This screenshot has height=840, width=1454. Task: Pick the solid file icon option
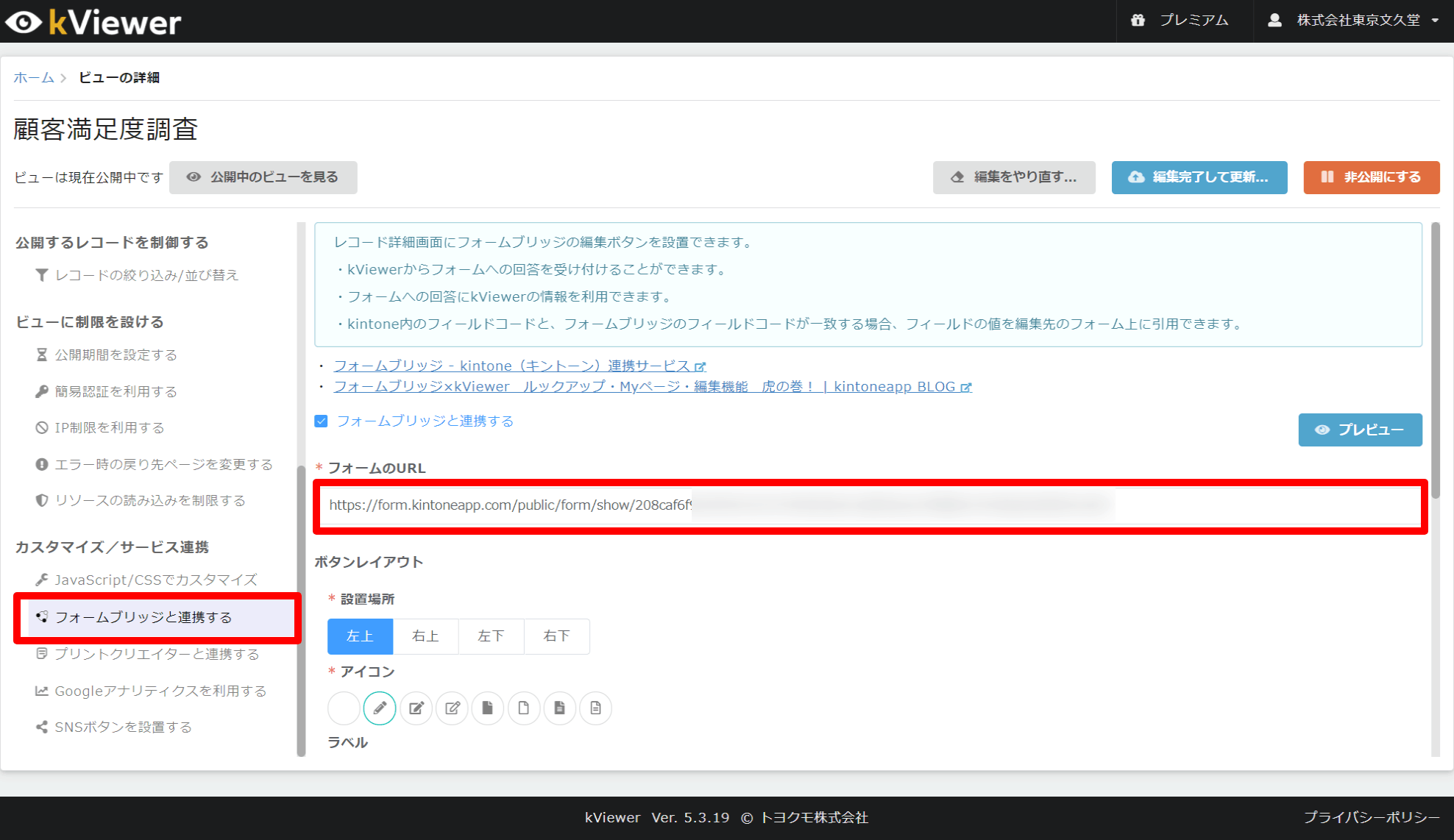pyautogui.click(x=488, y=708)
